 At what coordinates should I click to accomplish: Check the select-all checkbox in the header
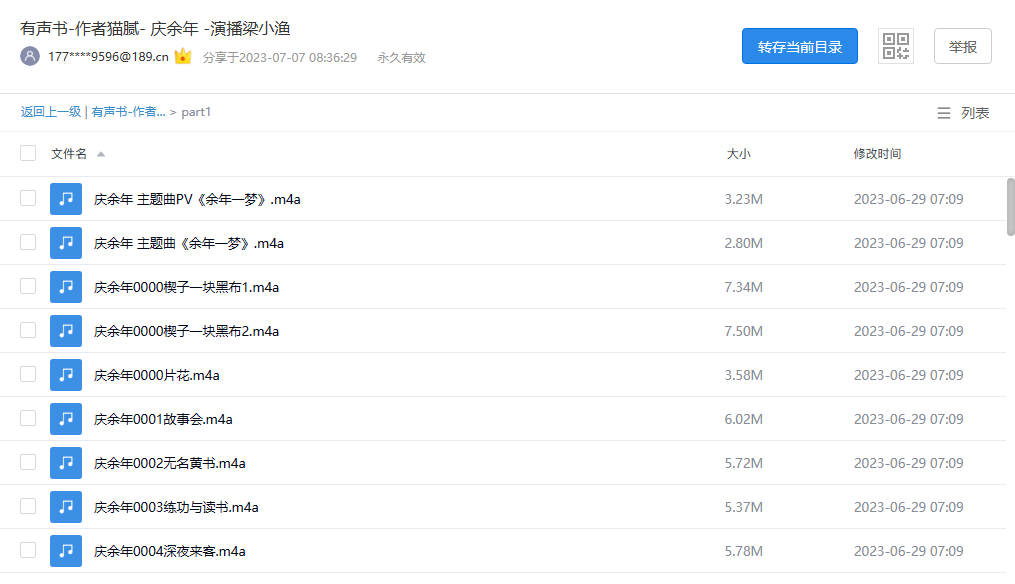(x=28, y=153)
